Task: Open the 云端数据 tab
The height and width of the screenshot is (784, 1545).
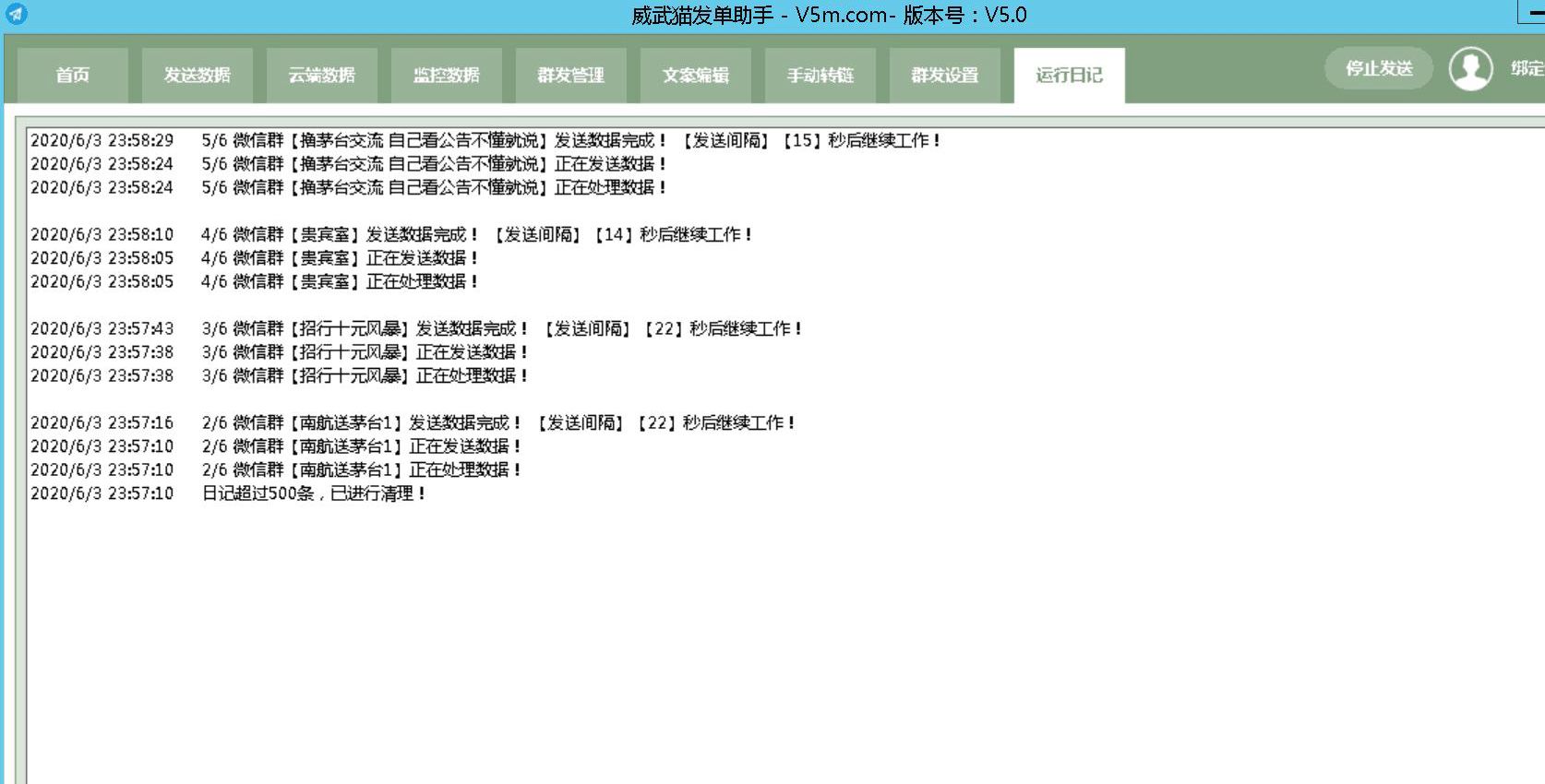Action: (322, 75)
